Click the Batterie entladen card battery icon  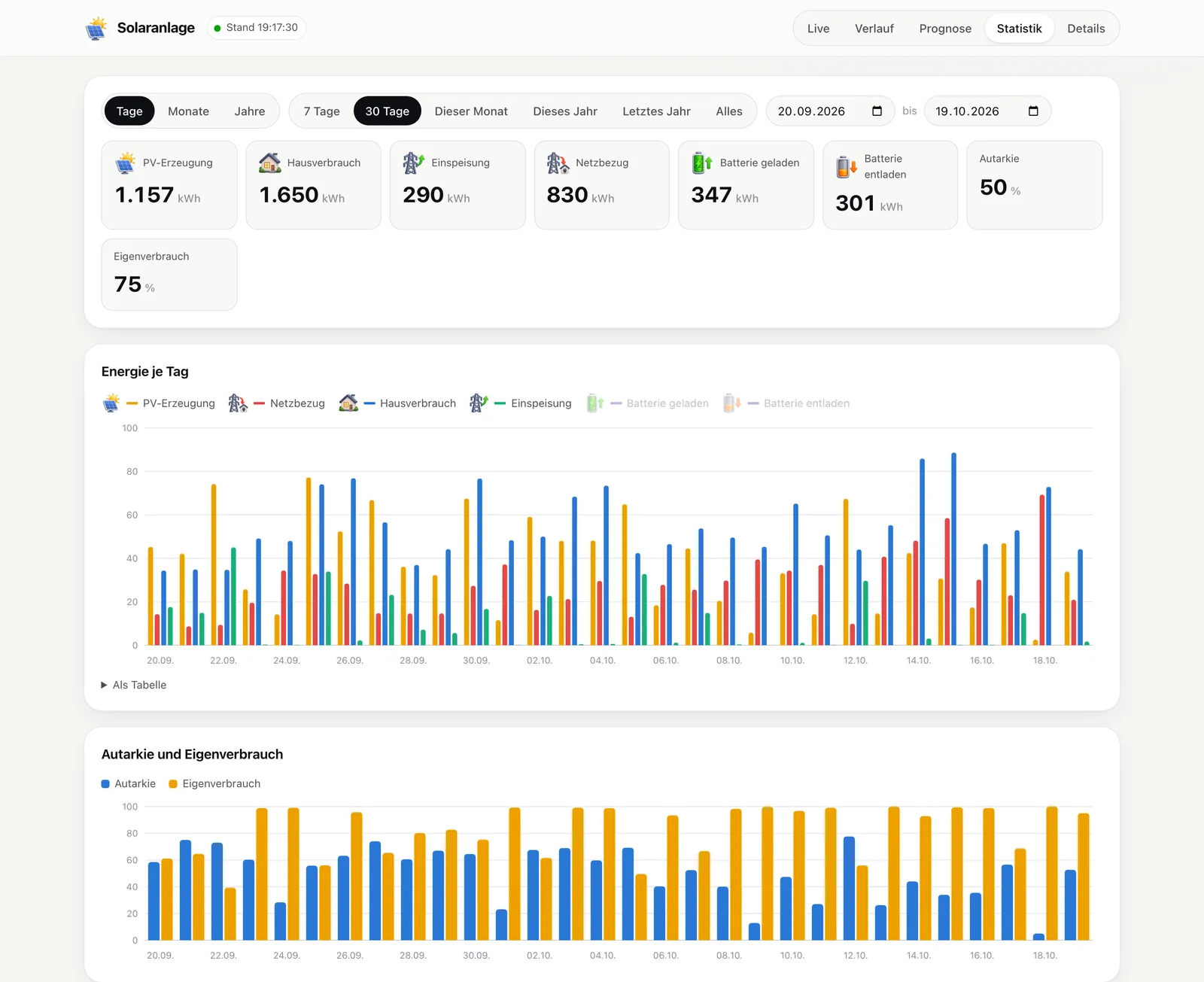click(x=847, y=166)
